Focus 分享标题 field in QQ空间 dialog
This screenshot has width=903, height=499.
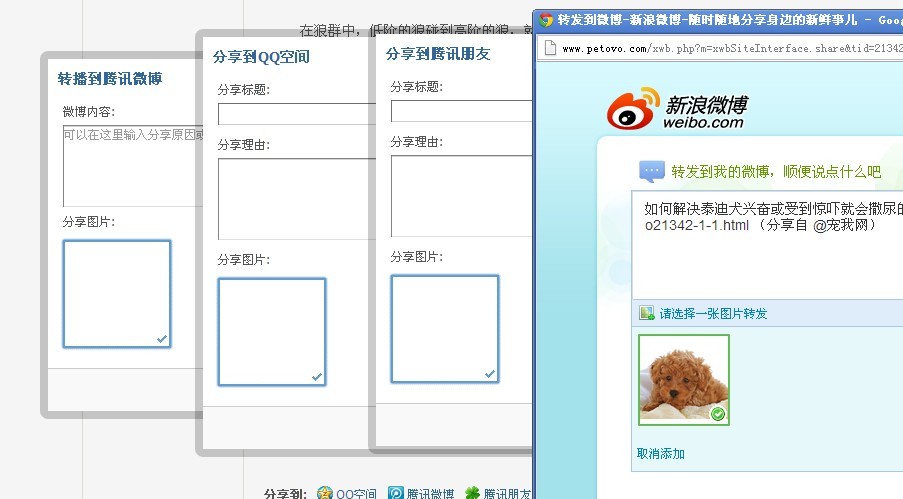coord(297,114)
